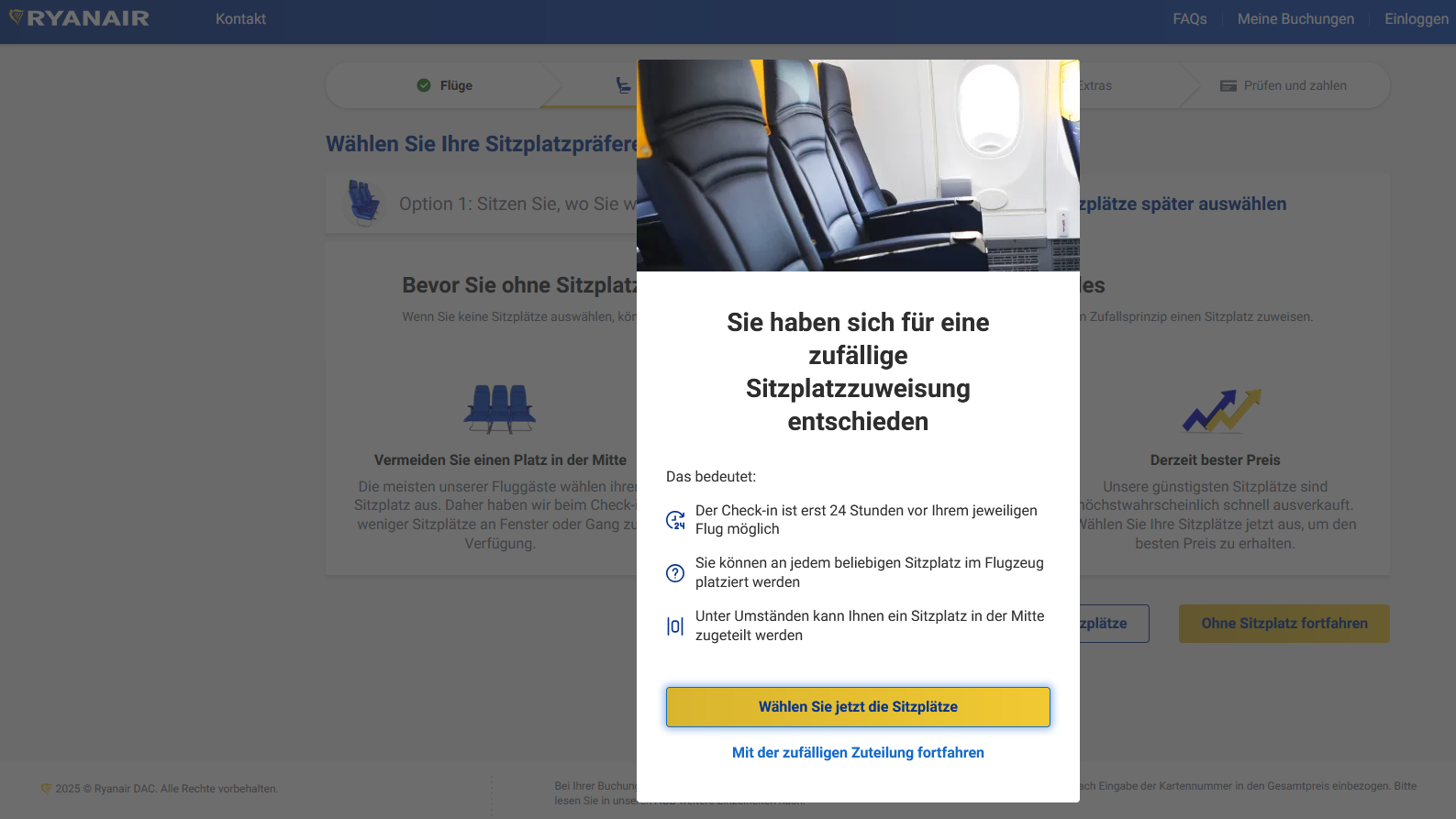Click the rising price arrows icon

coord(1222,410)
